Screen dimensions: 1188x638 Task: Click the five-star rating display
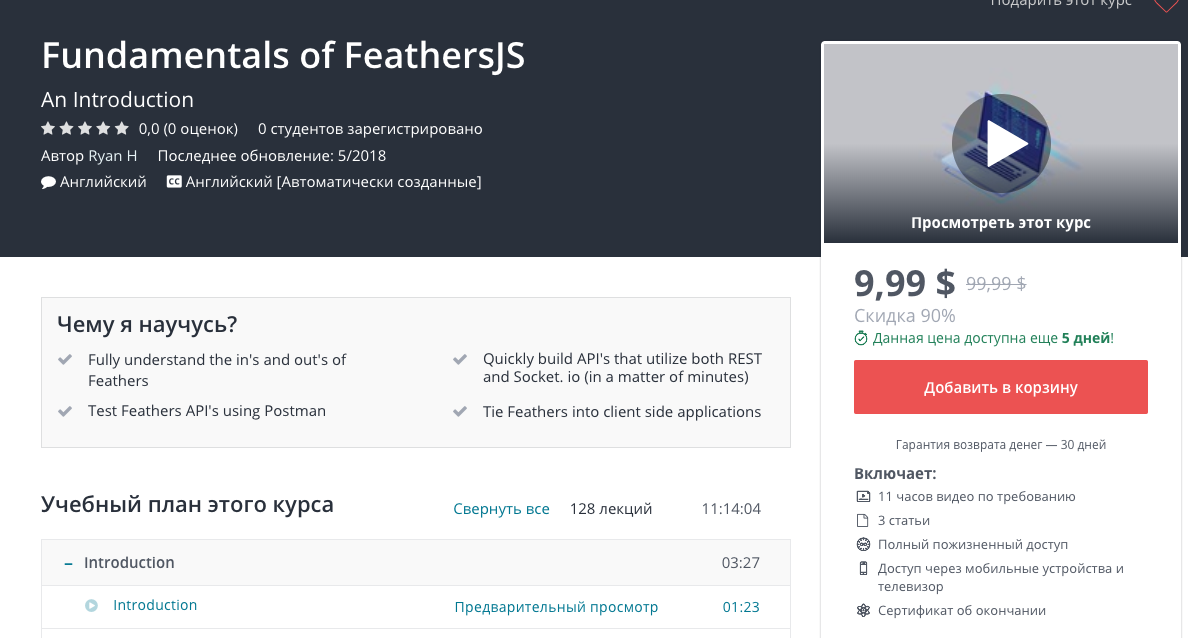pos(85,128)
